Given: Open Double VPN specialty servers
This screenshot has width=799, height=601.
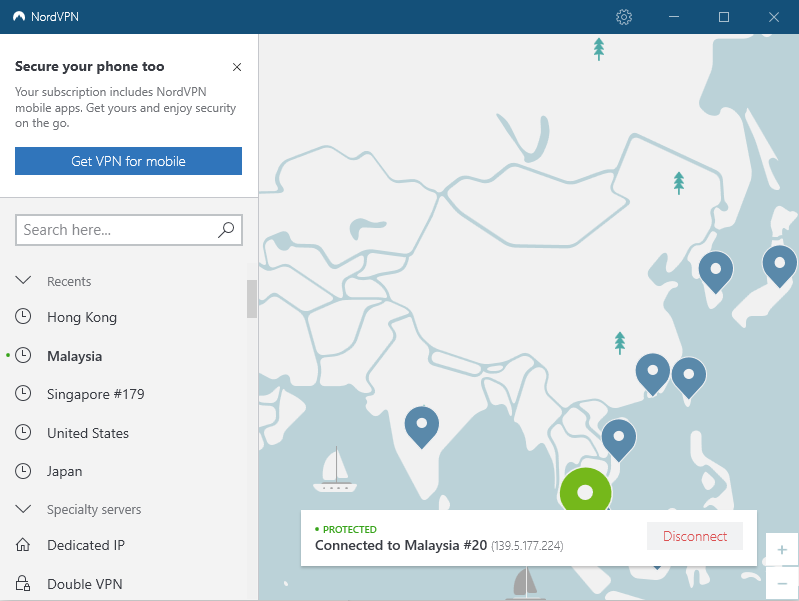Looking at the screenshot, I should (85, 584).
